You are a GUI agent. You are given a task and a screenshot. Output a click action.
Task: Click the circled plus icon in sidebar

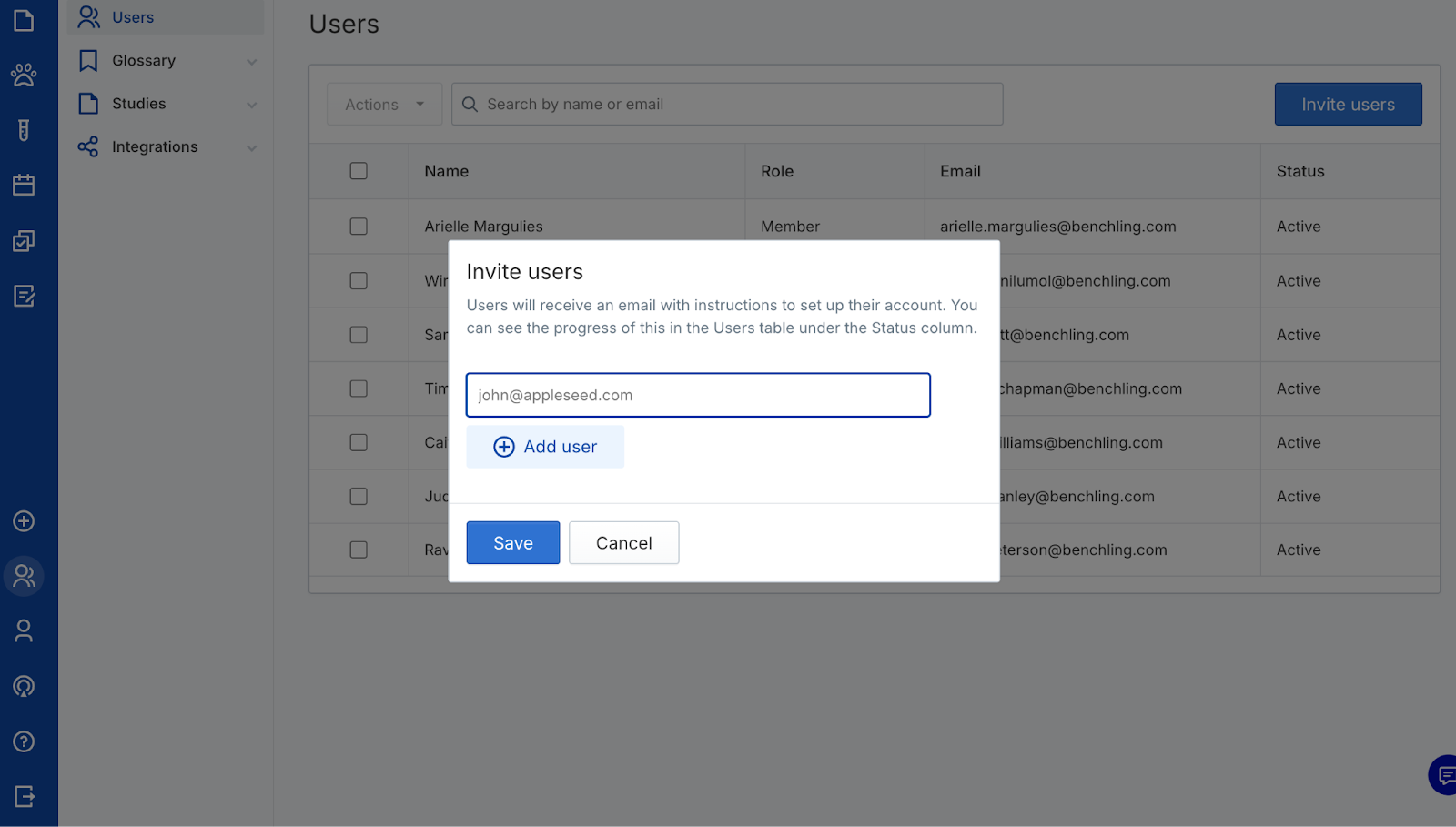24,521
